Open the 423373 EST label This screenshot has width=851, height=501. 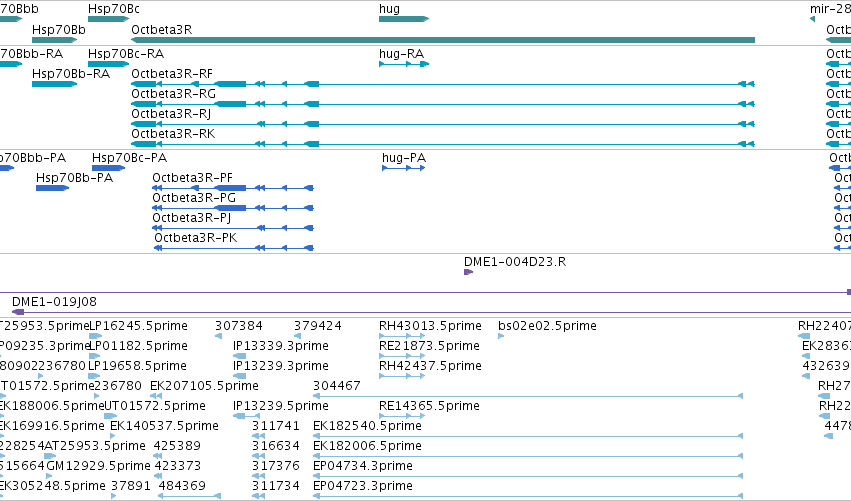(177, 466)
